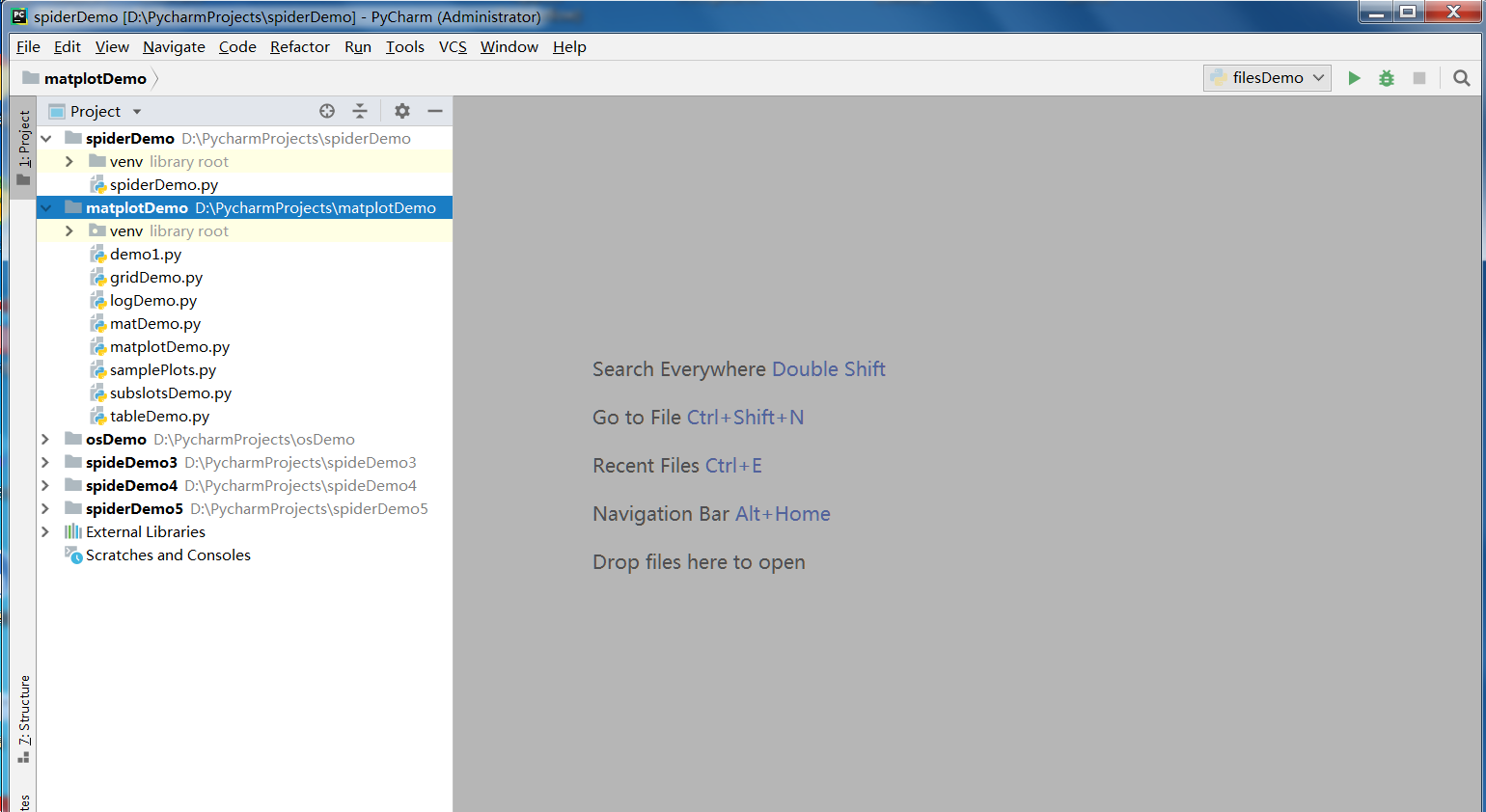1486x812 pixels.
Task: Click the spiderDemo.py file icon
Action: [x=97, y=185]
